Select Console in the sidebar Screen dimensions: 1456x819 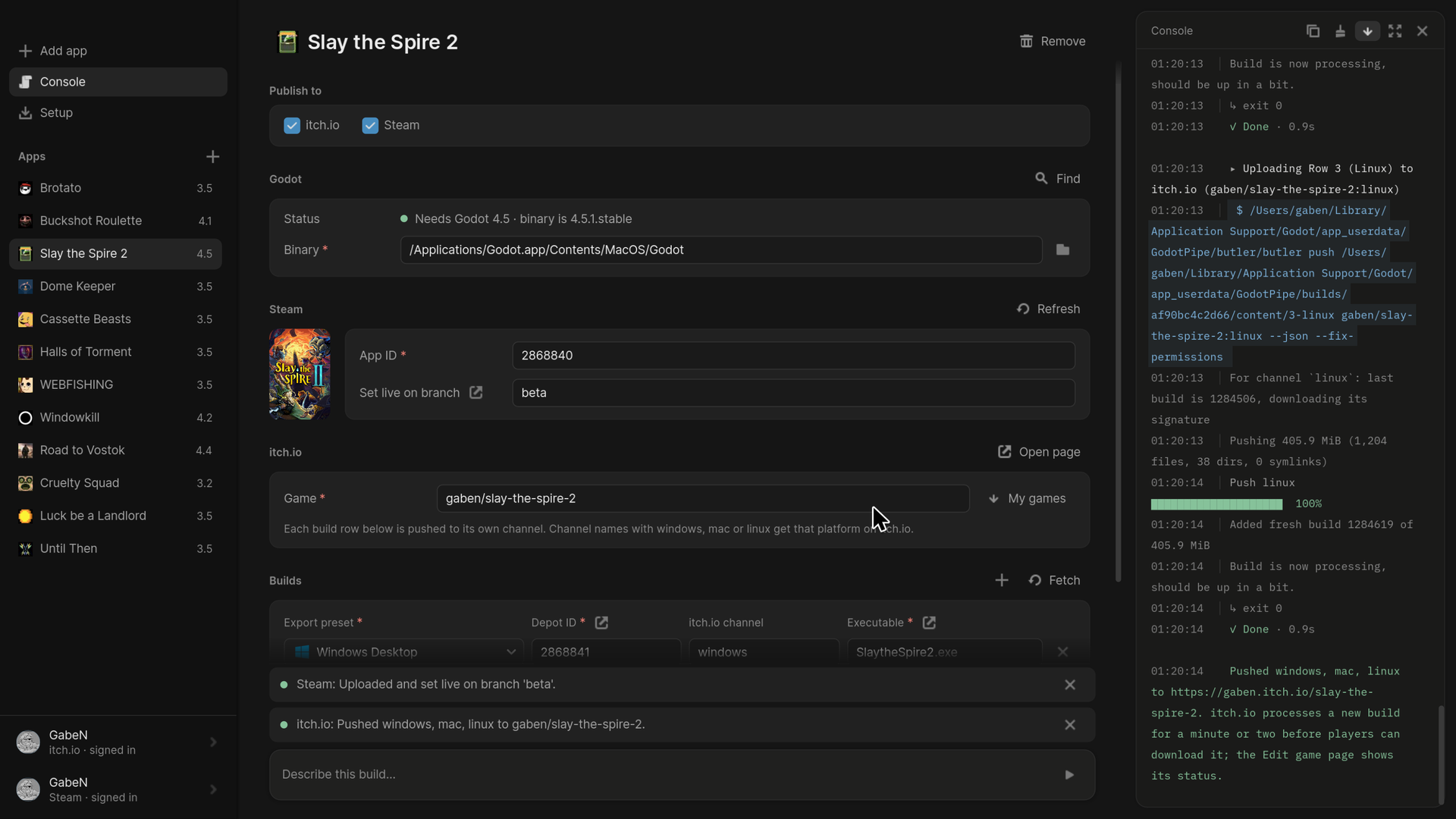click(x=118, y=82)
